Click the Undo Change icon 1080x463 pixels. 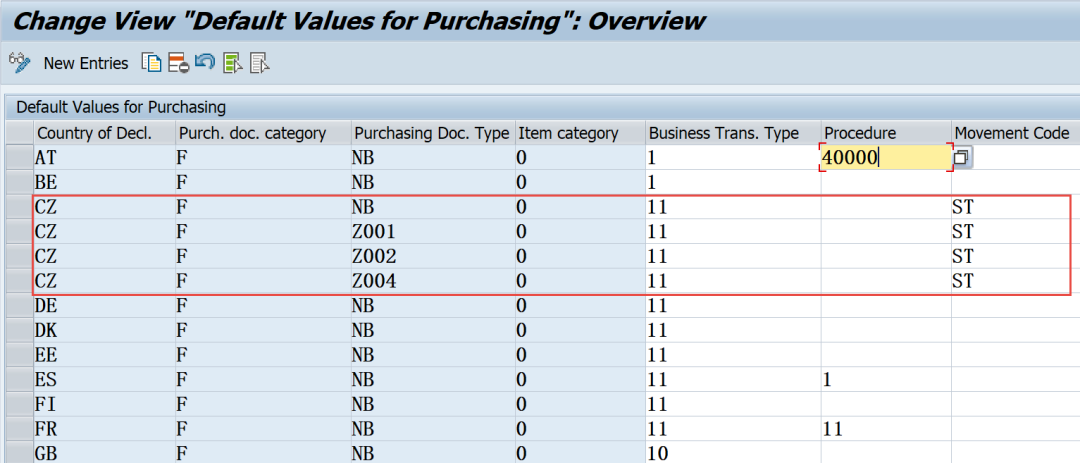coord(205,62)
